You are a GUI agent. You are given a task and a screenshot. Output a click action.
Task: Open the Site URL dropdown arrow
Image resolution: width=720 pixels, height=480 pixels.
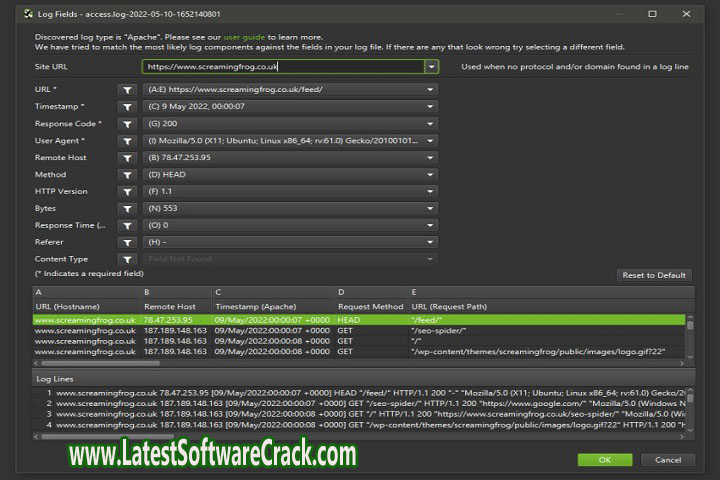click(431, 67)
